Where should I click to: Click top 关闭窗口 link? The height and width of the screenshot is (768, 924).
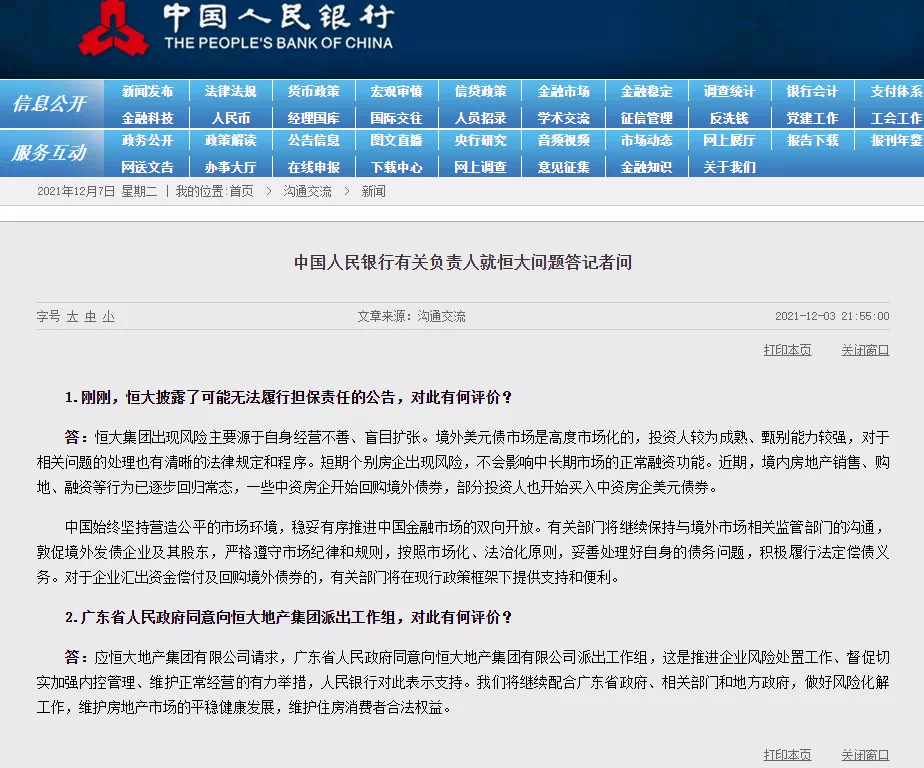(865, 350)
